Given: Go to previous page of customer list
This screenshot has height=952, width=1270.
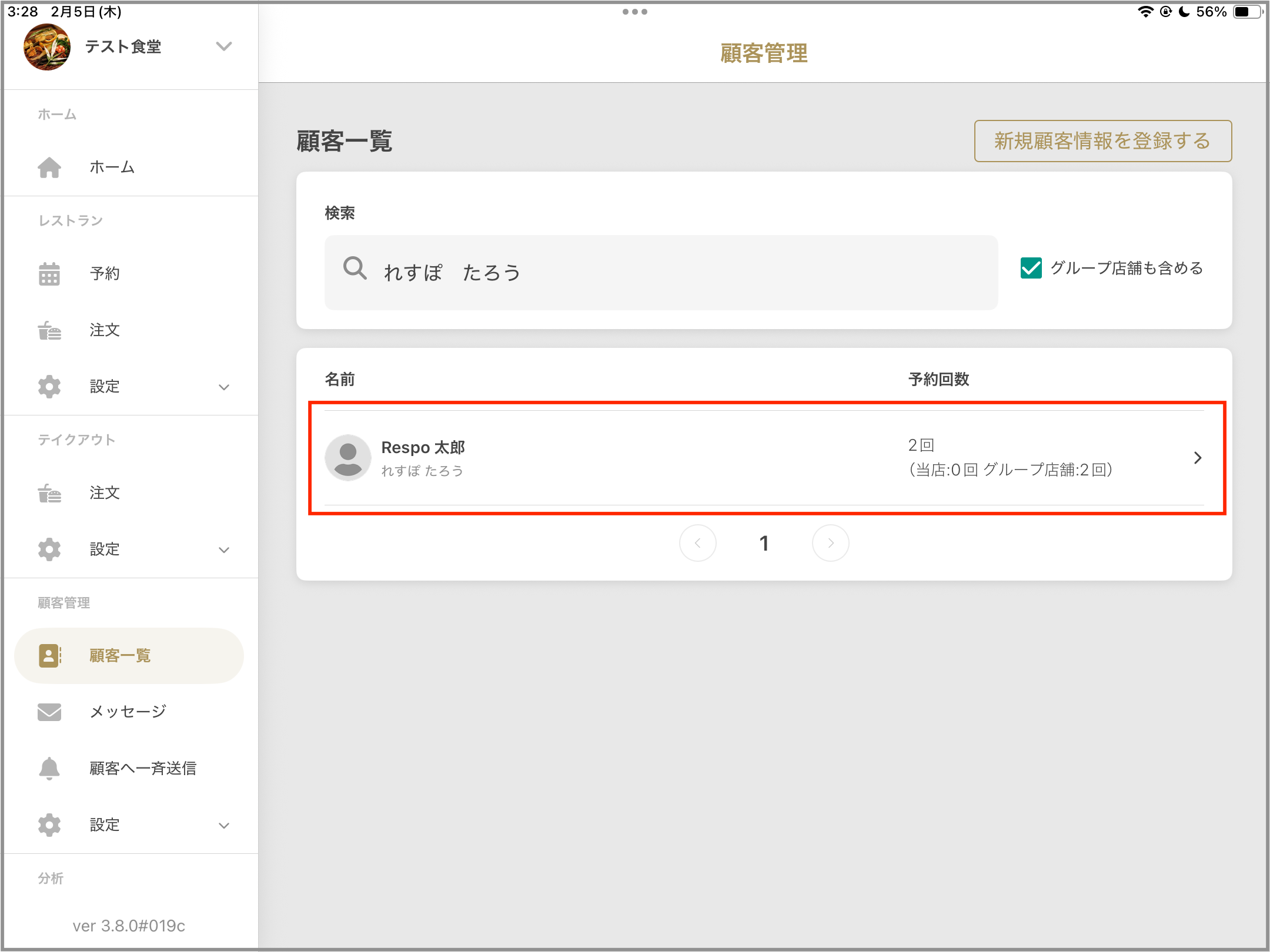Looking at the screenshot, I should click(x=698, y=543).
